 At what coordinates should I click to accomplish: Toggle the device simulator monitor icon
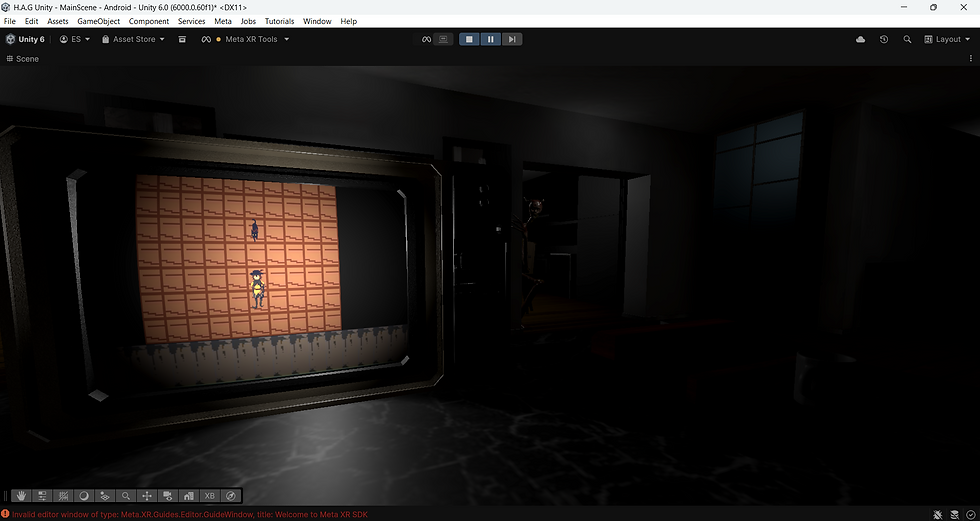(x=444, y=39)
